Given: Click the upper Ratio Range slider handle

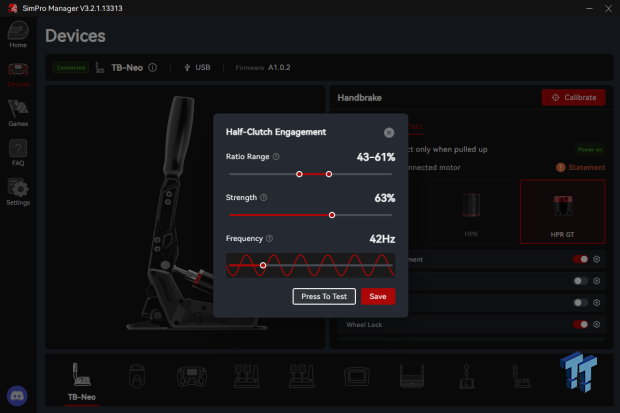Looking at the screenshot, I should click(329, 174).
